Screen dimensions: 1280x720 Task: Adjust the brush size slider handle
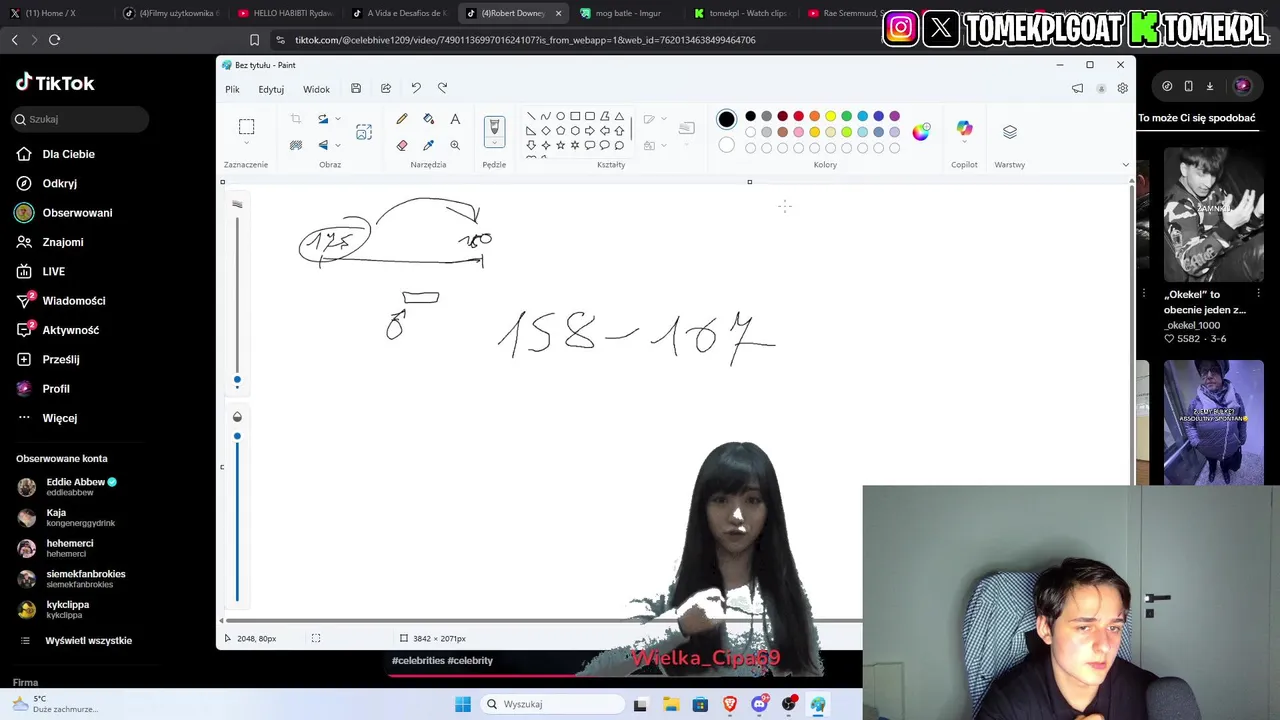pyautogui.click(x=237, y=380)
